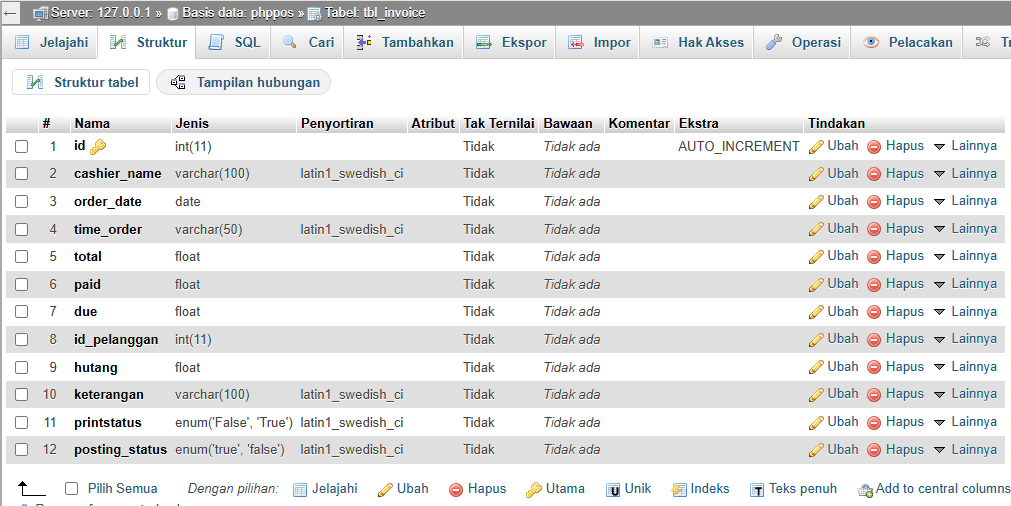
Task: Click the pencil Ubah icon for cashier_name row
Action: coord(816,174)
